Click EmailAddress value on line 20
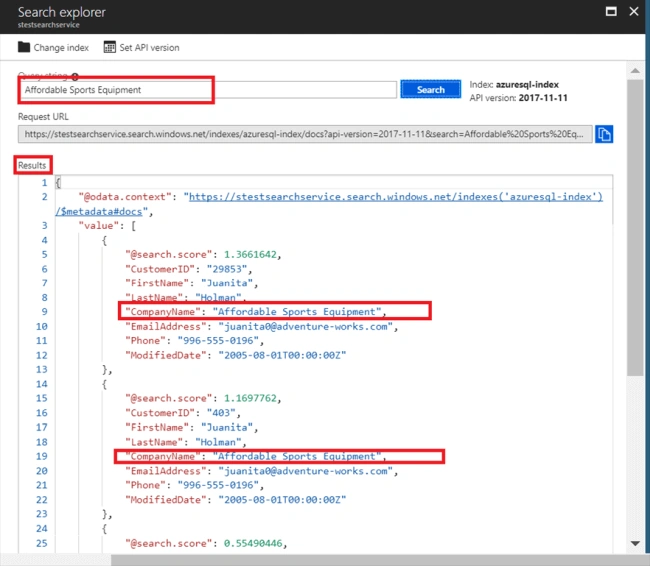The height and width of the screenshot is (566, 650). click(306, 471)
